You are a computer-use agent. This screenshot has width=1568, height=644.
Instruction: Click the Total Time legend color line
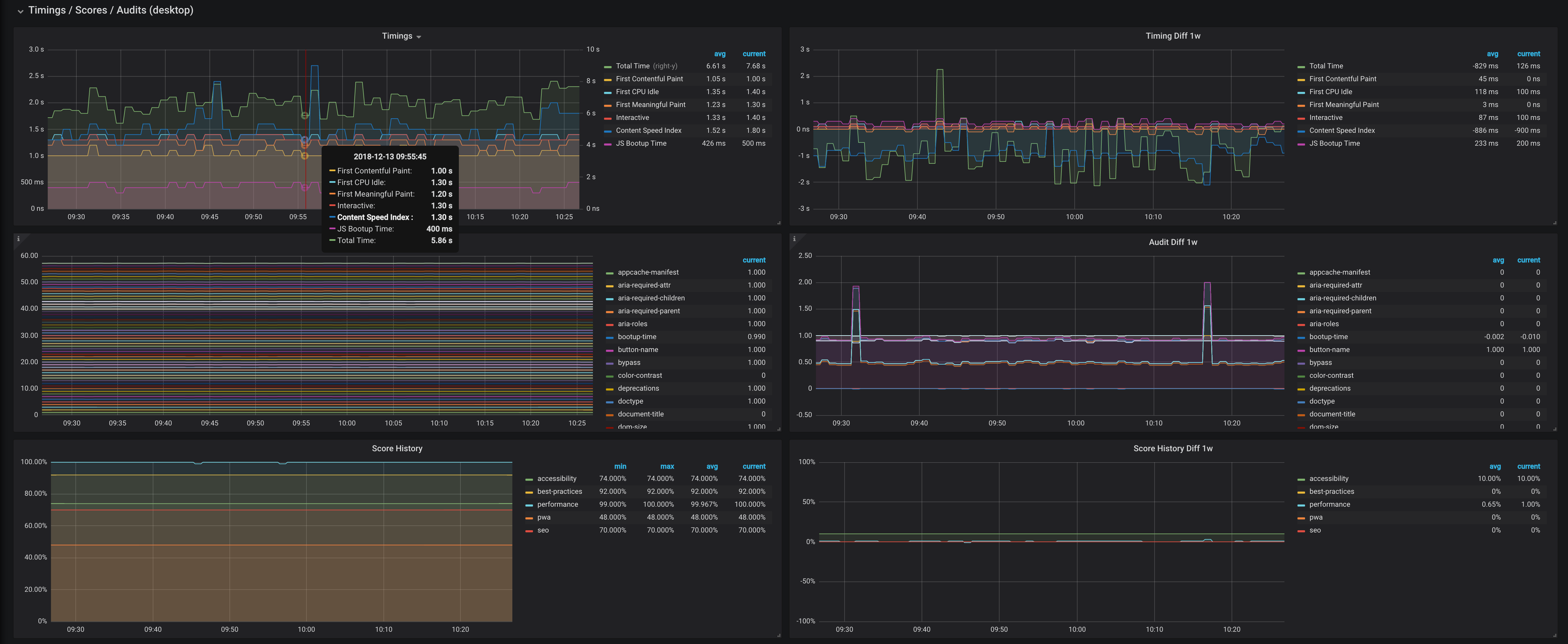pos(607,66)
